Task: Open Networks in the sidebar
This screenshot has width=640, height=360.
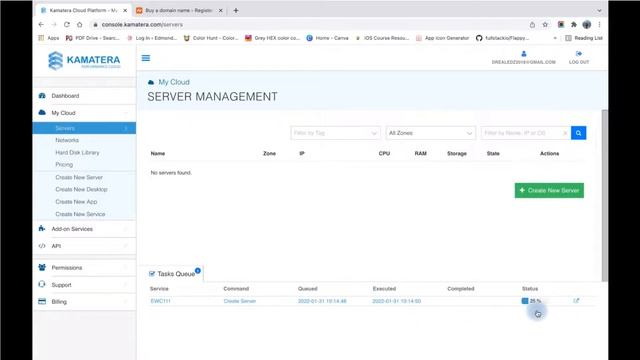Action: coord(67,140)
